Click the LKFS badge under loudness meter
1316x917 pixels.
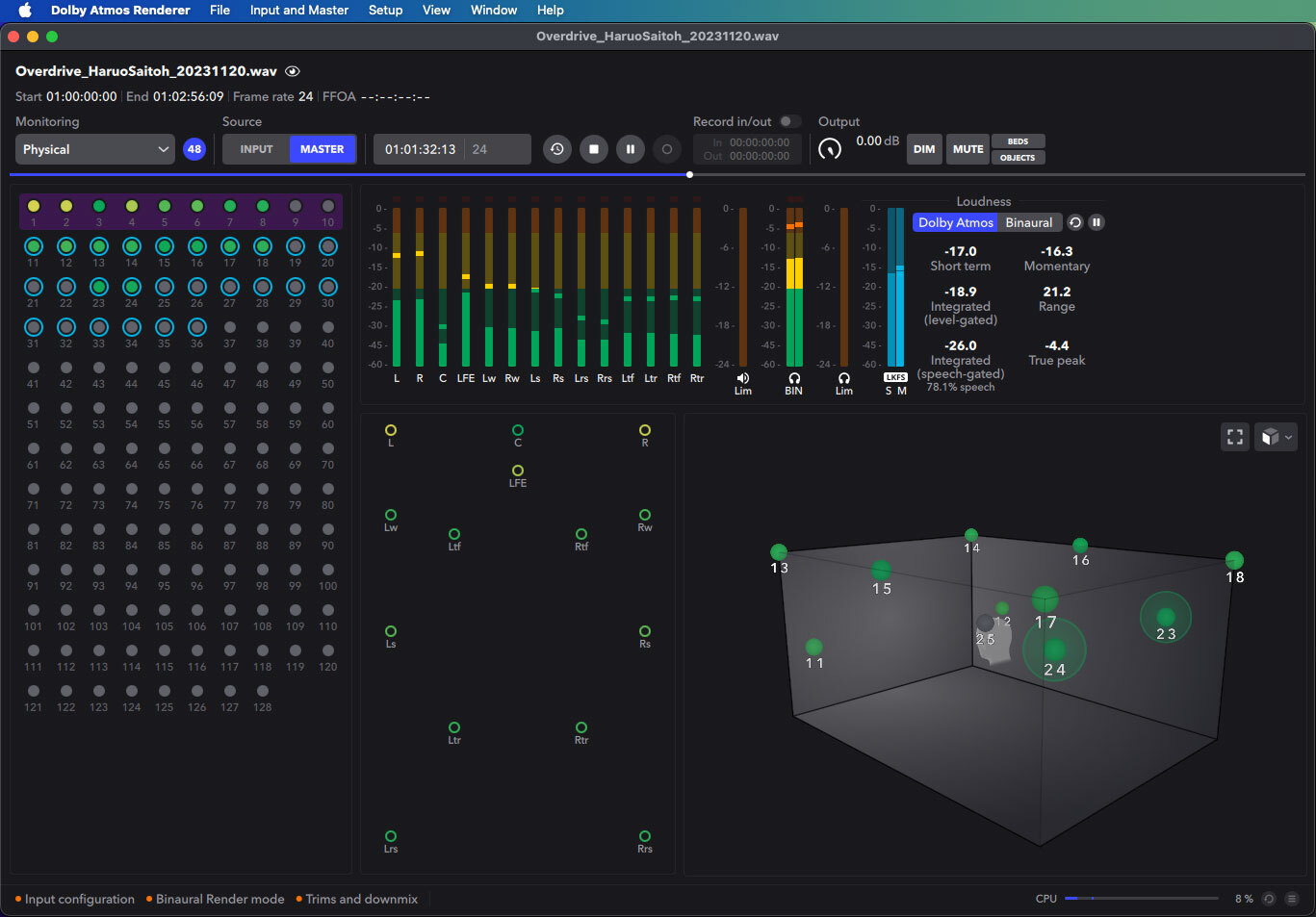click(895, 377)
